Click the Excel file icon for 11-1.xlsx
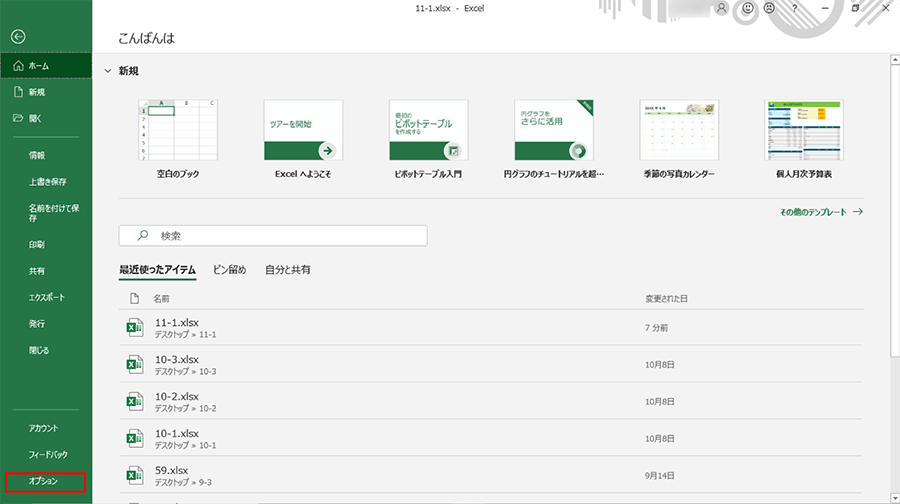This screenshot has width=900, height=504. 135,327
